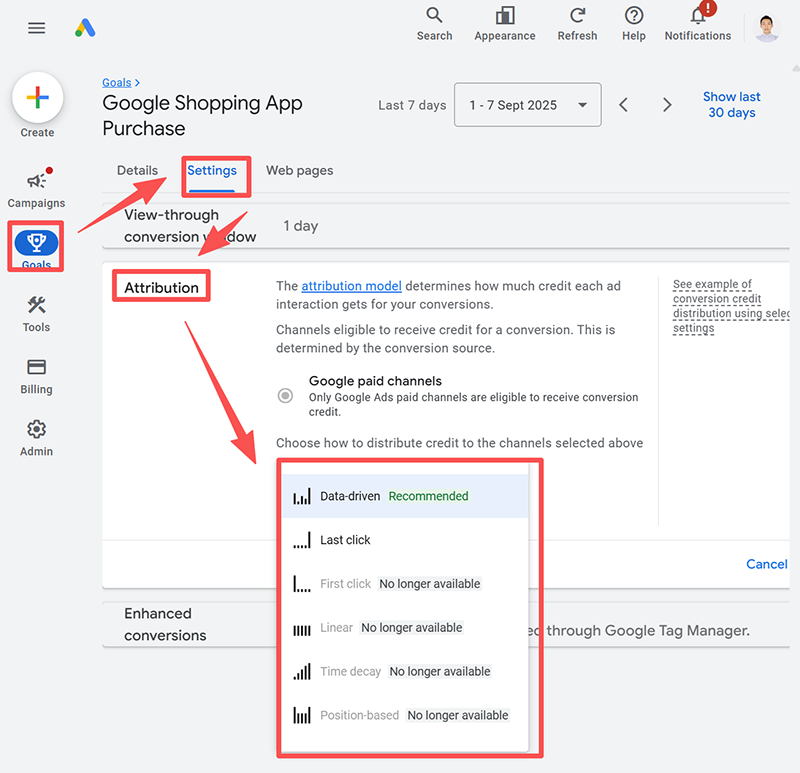Open Search from the top bar
Image resolution: width=800 pixels, height=773 pixels.
(434, 23)
